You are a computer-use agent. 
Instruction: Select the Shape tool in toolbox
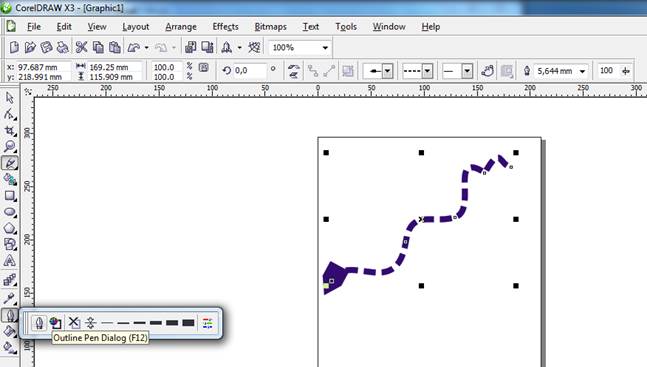point(9,114)
